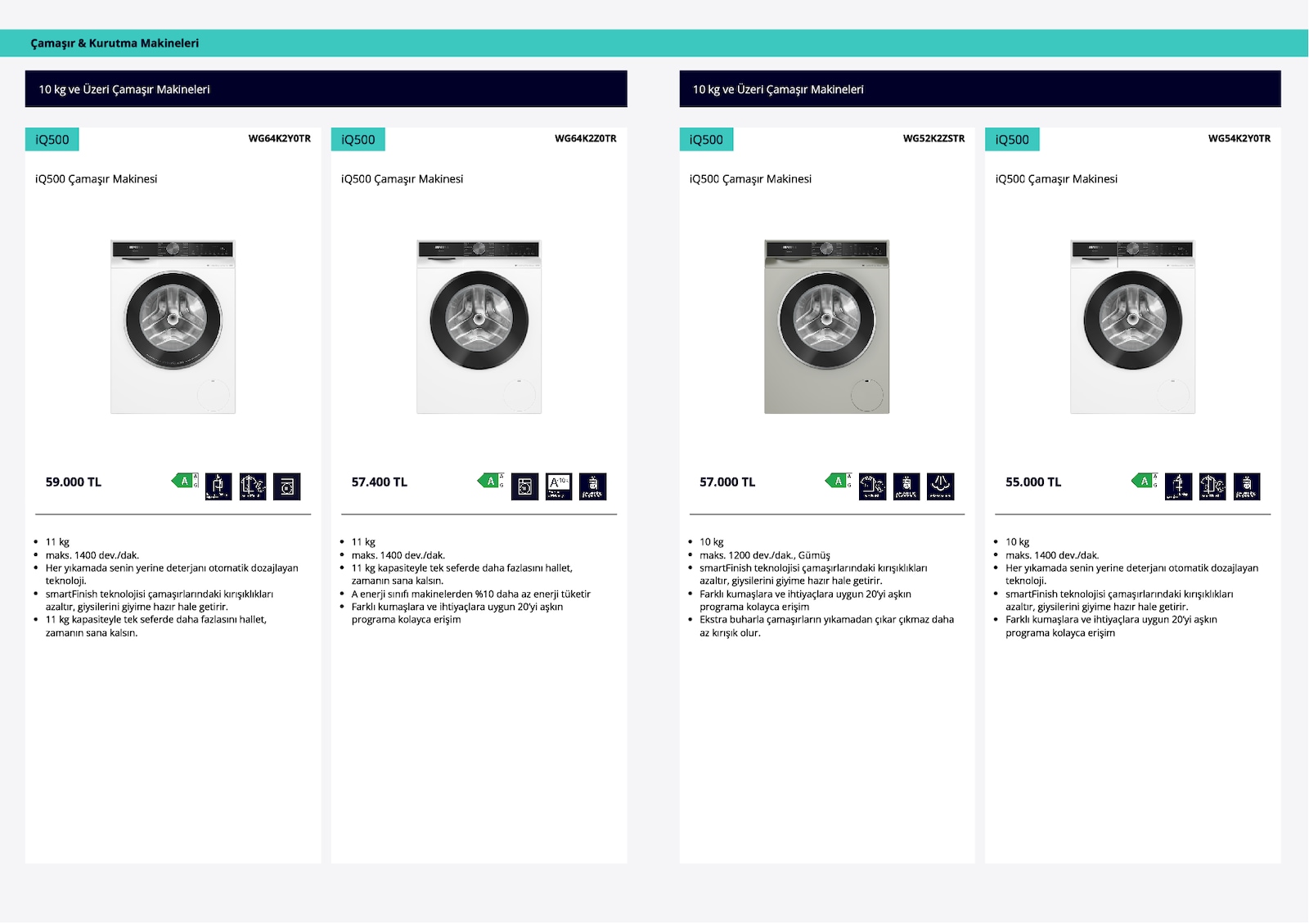Click the 59.000 TL price

[x=74, y=482]
